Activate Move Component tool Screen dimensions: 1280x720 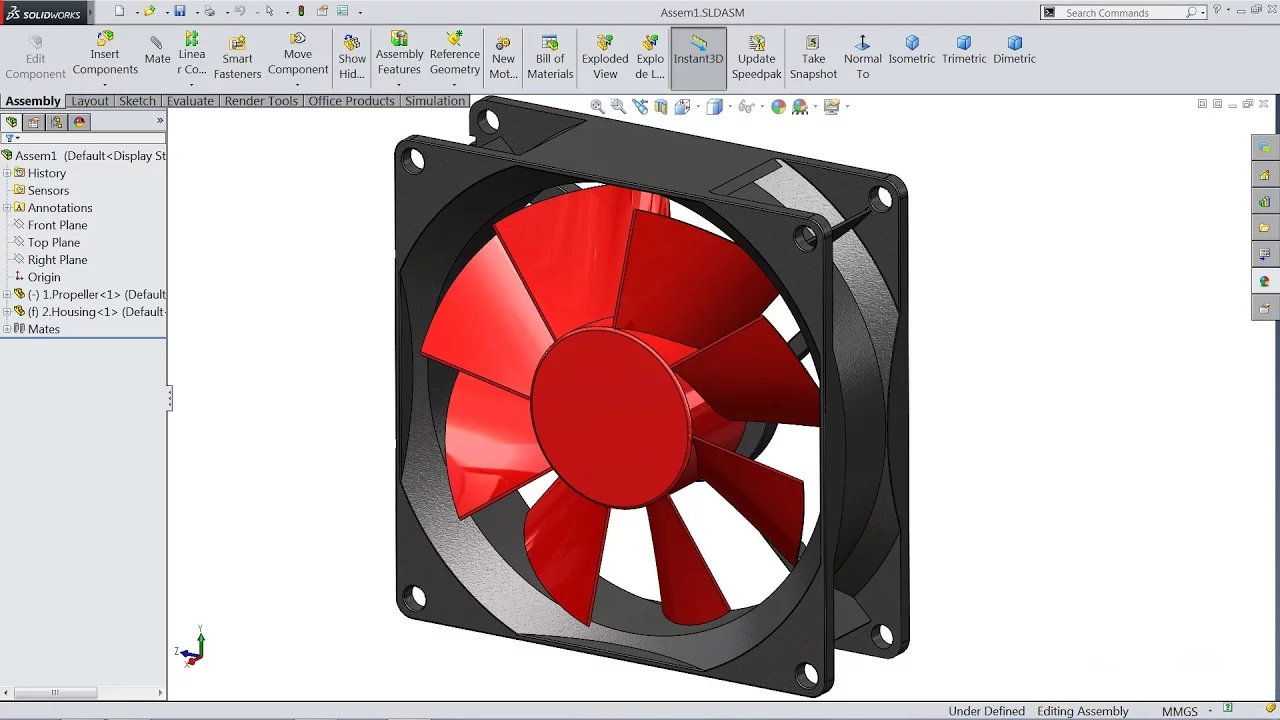(298, 53)
